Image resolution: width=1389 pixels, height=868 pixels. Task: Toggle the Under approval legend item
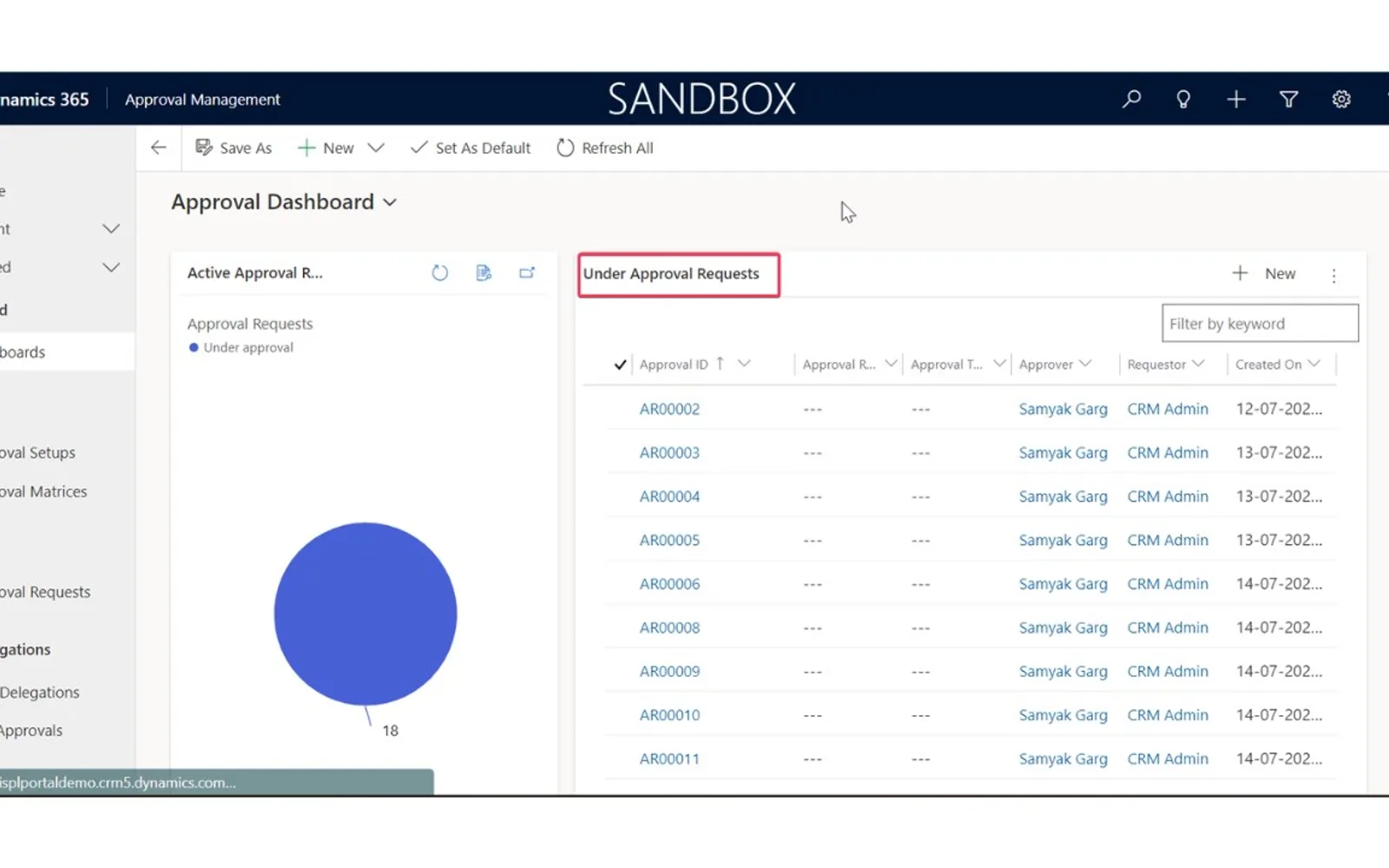(x=241, y=347)
